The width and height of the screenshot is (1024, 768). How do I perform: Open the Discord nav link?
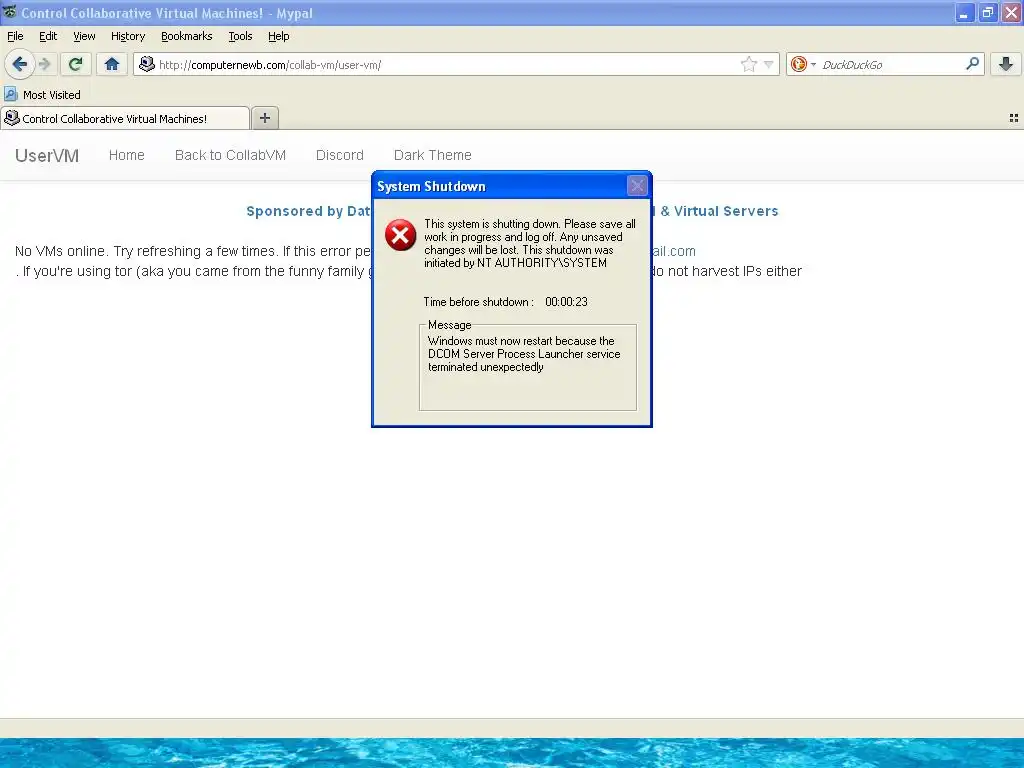coord(340,155)
